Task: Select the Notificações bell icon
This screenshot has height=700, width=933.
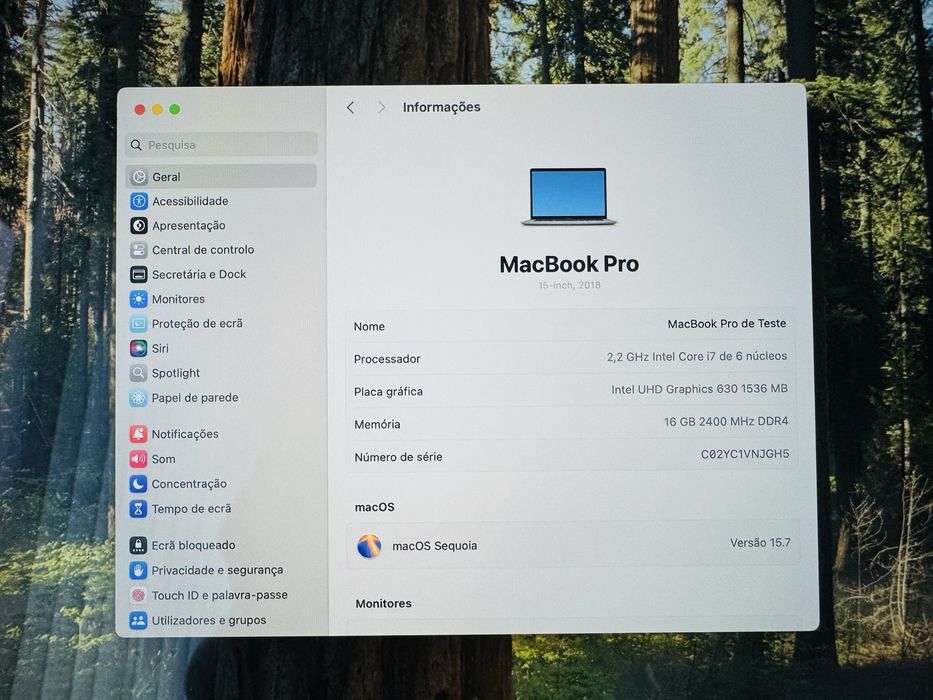Action: [x=139, y=434]
